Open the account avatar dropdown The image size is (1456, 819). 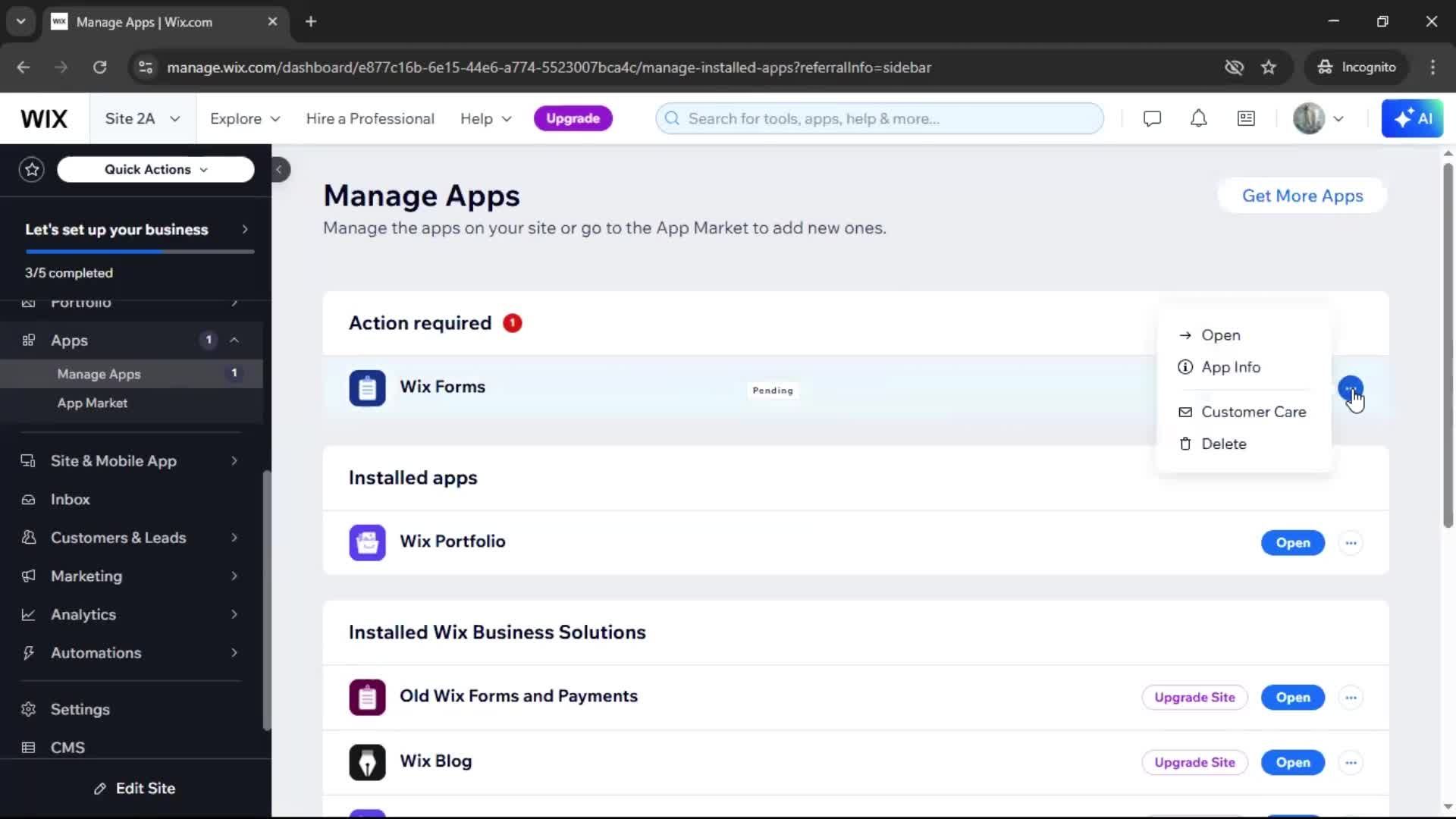click(1319, 119)
